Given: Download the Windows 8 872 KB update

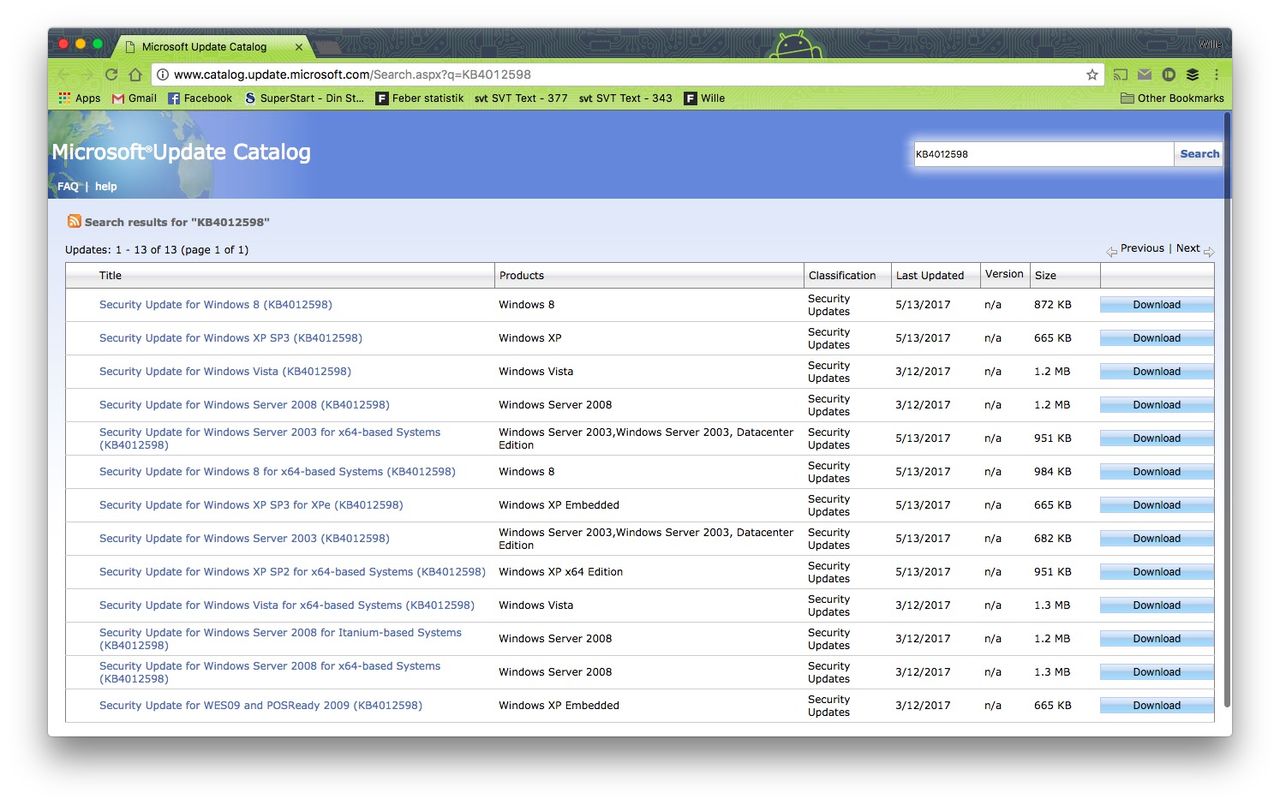Looking at the screenshot, I should [1156, 305].
